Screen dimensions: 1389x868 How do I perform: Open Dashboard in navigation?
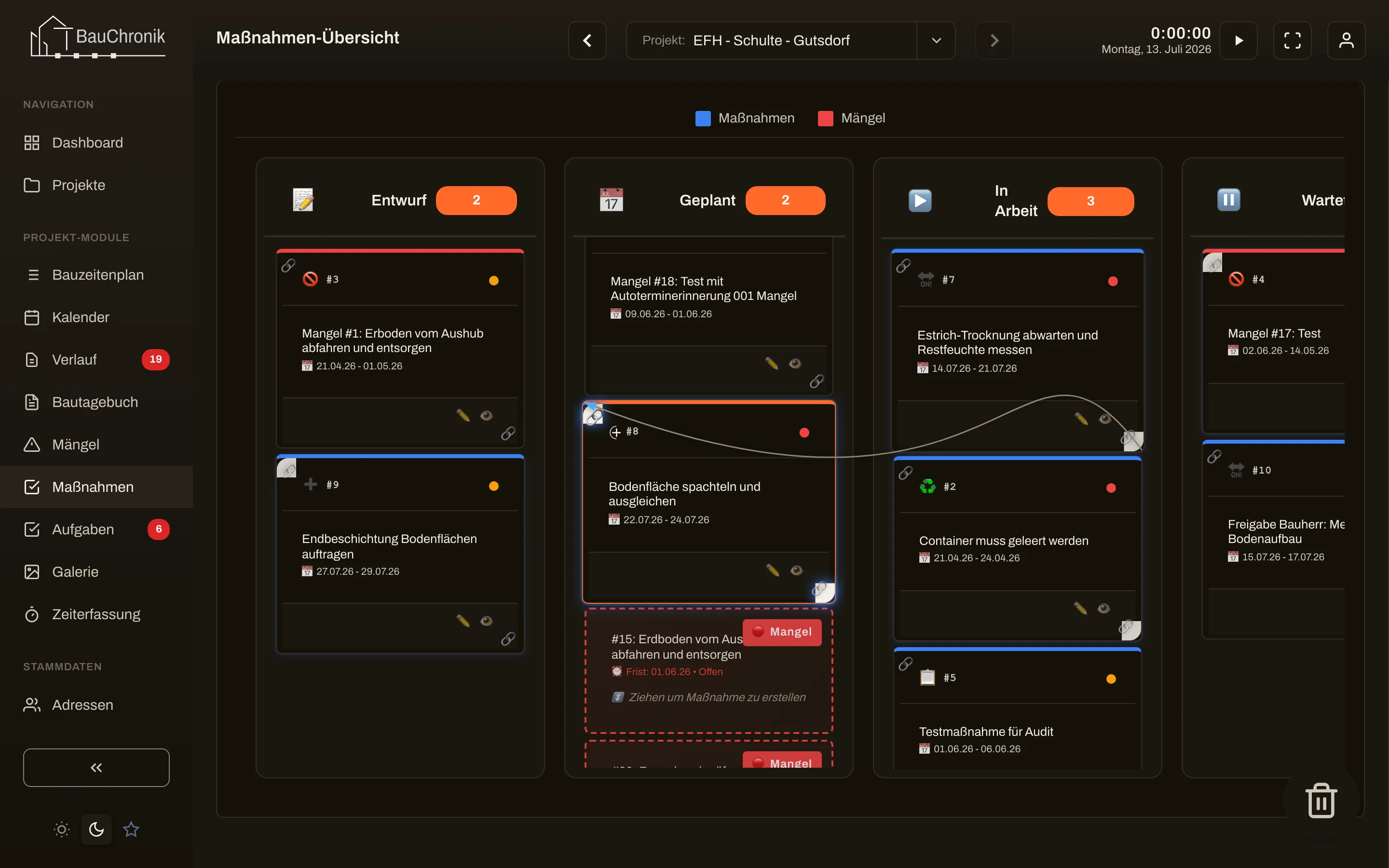click(96, 142)
